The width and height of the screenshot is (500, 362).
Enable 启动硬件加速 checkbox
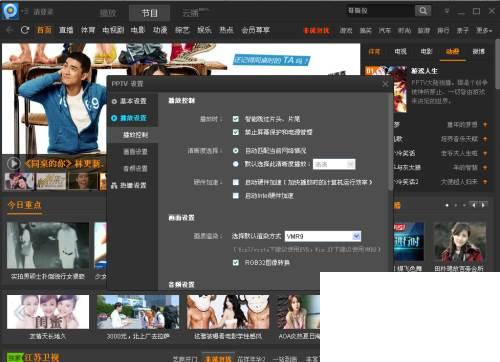(x=236, y=182)
